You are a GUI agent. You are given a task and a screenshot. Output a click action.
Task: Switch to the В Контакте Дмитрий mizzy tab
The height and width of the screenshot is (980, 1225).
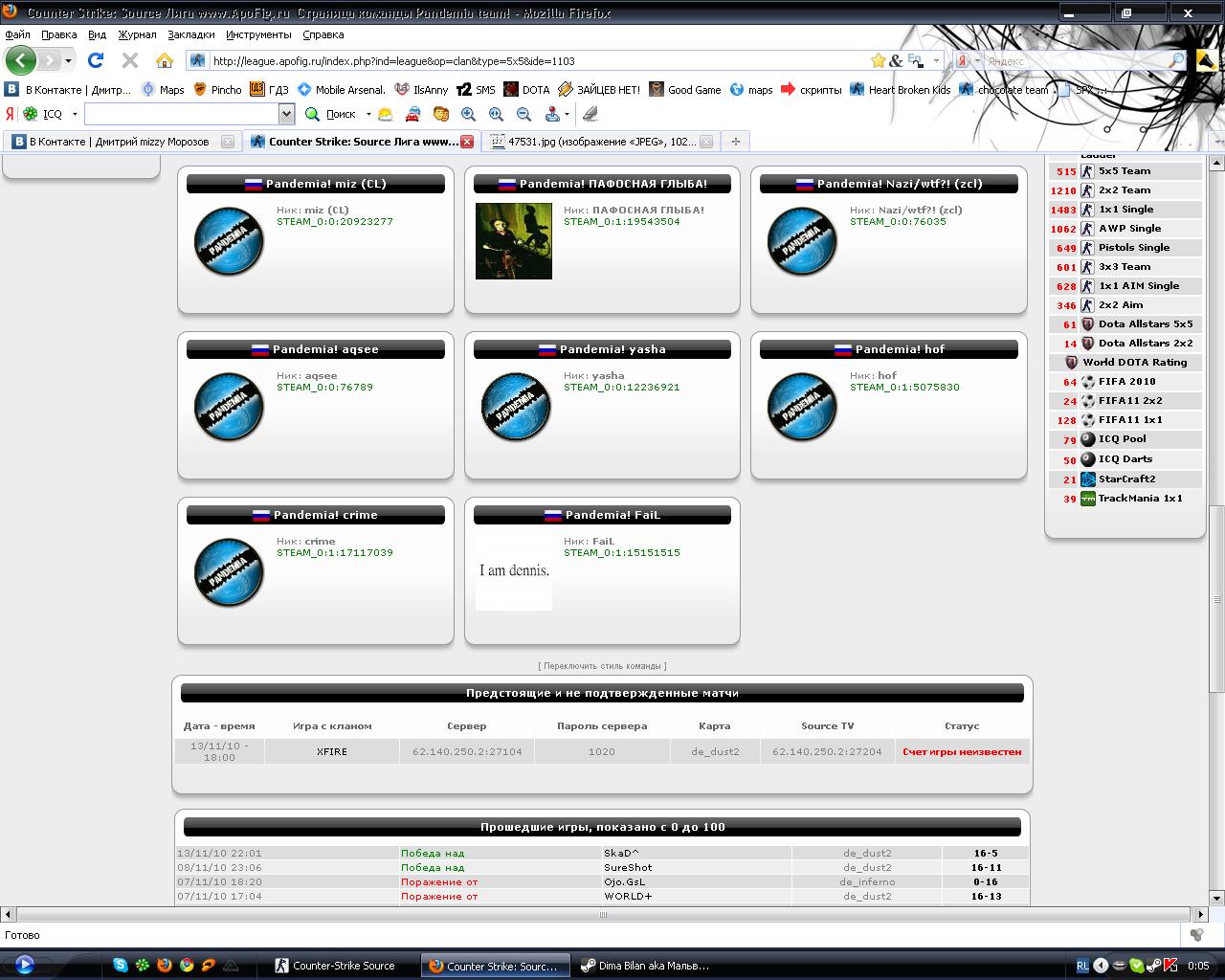[122, 142]
